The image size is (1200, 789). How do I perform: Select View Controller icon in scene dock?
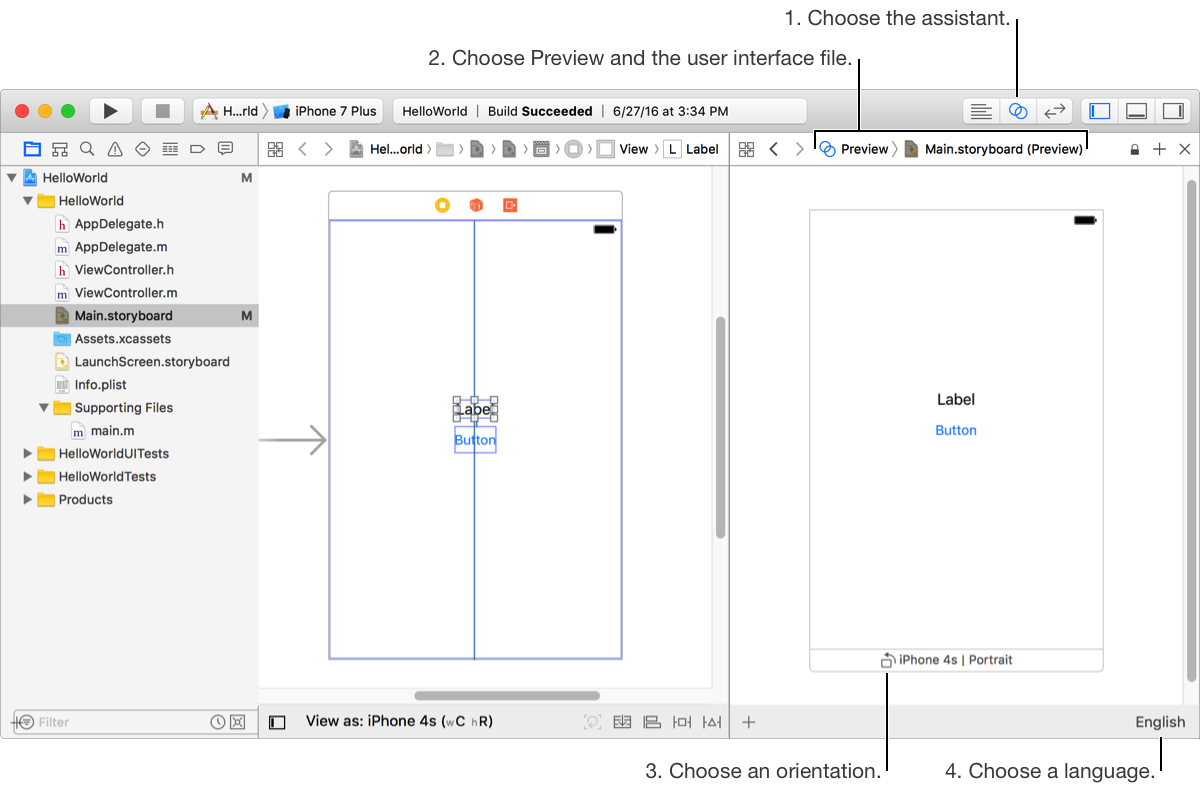pos(442,205)
